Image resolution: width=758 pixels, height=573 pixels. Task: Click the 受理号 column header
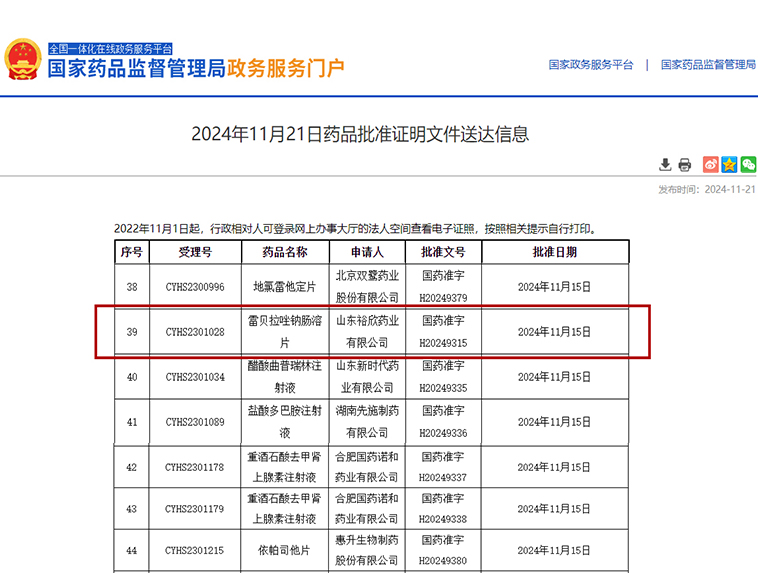click(x=195, y=253)
